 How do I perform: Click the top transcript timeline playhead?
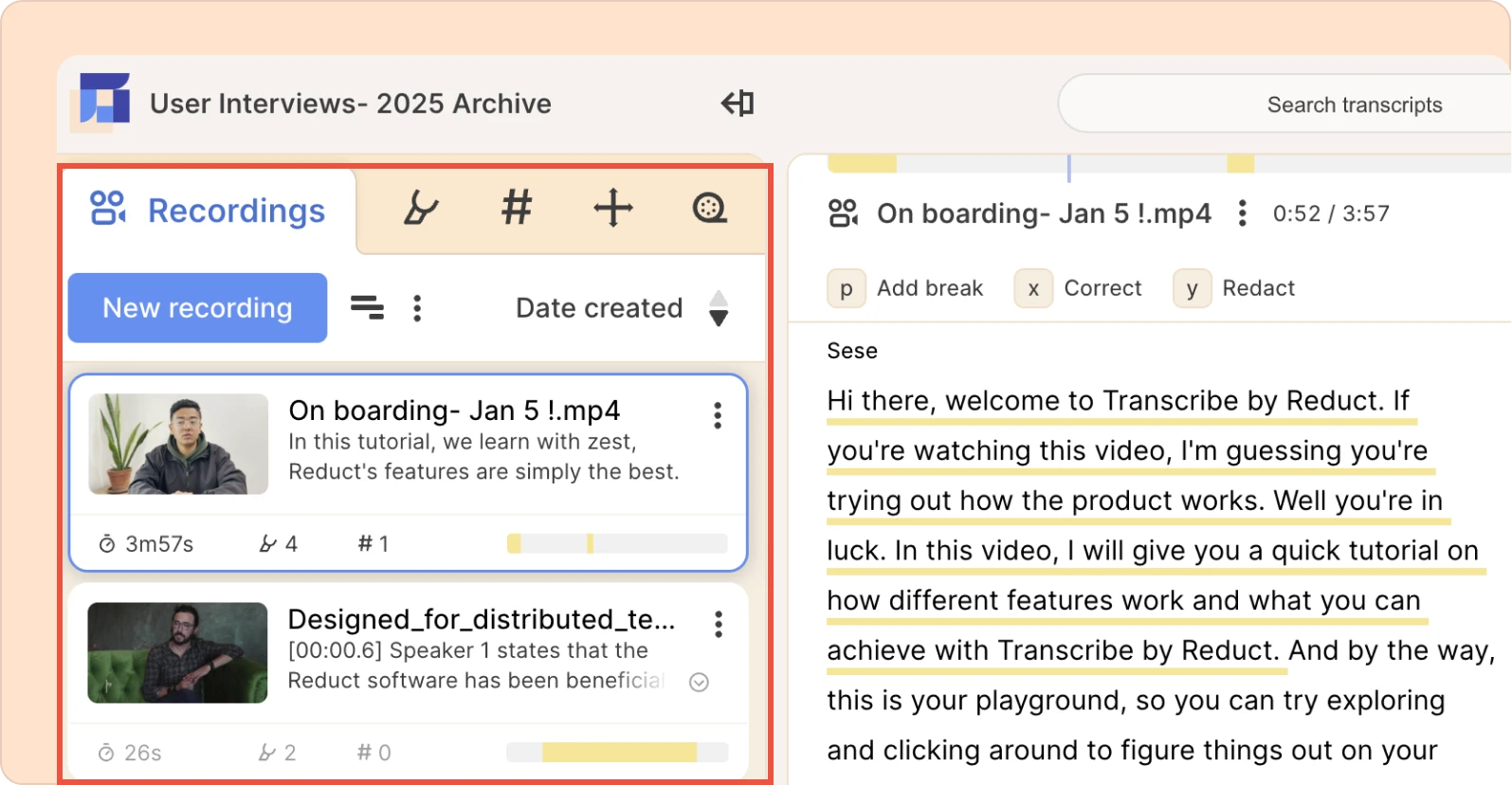pos(1069,167)
